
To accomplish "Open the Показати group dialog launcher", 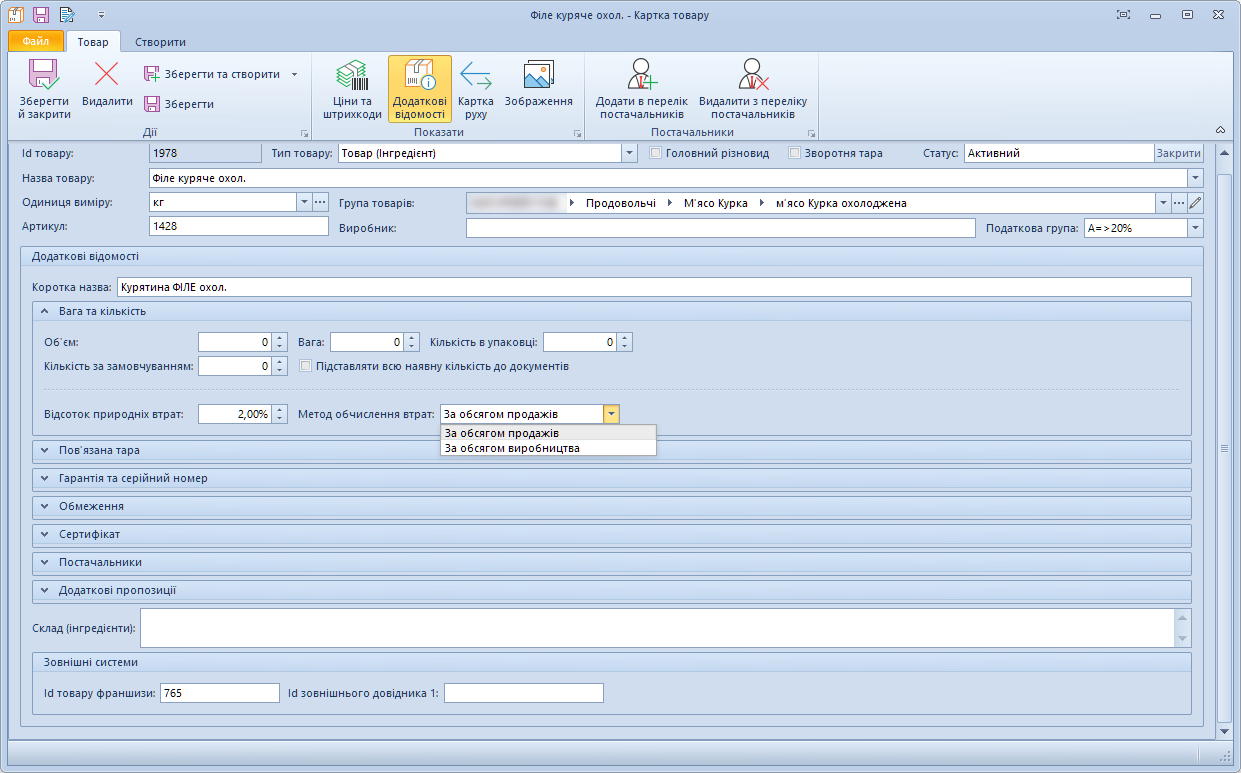I will (x=577, y=134).
